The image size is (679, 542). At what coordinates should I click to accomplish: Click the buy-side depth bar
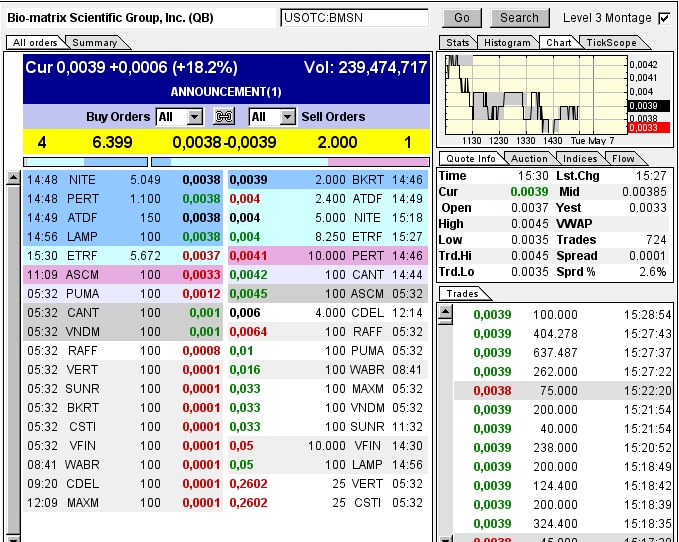[86, 162]
